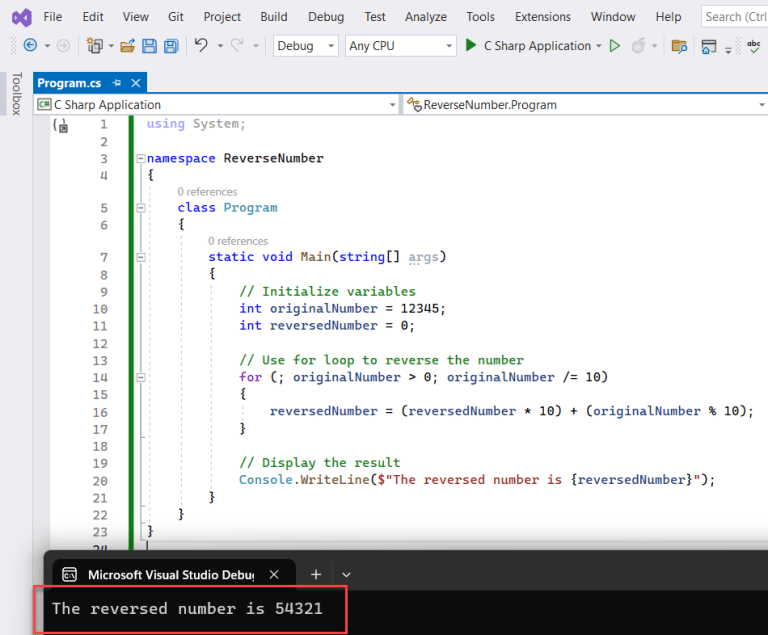
Task: Close the Program.cs tab
Action: point(136,83)
